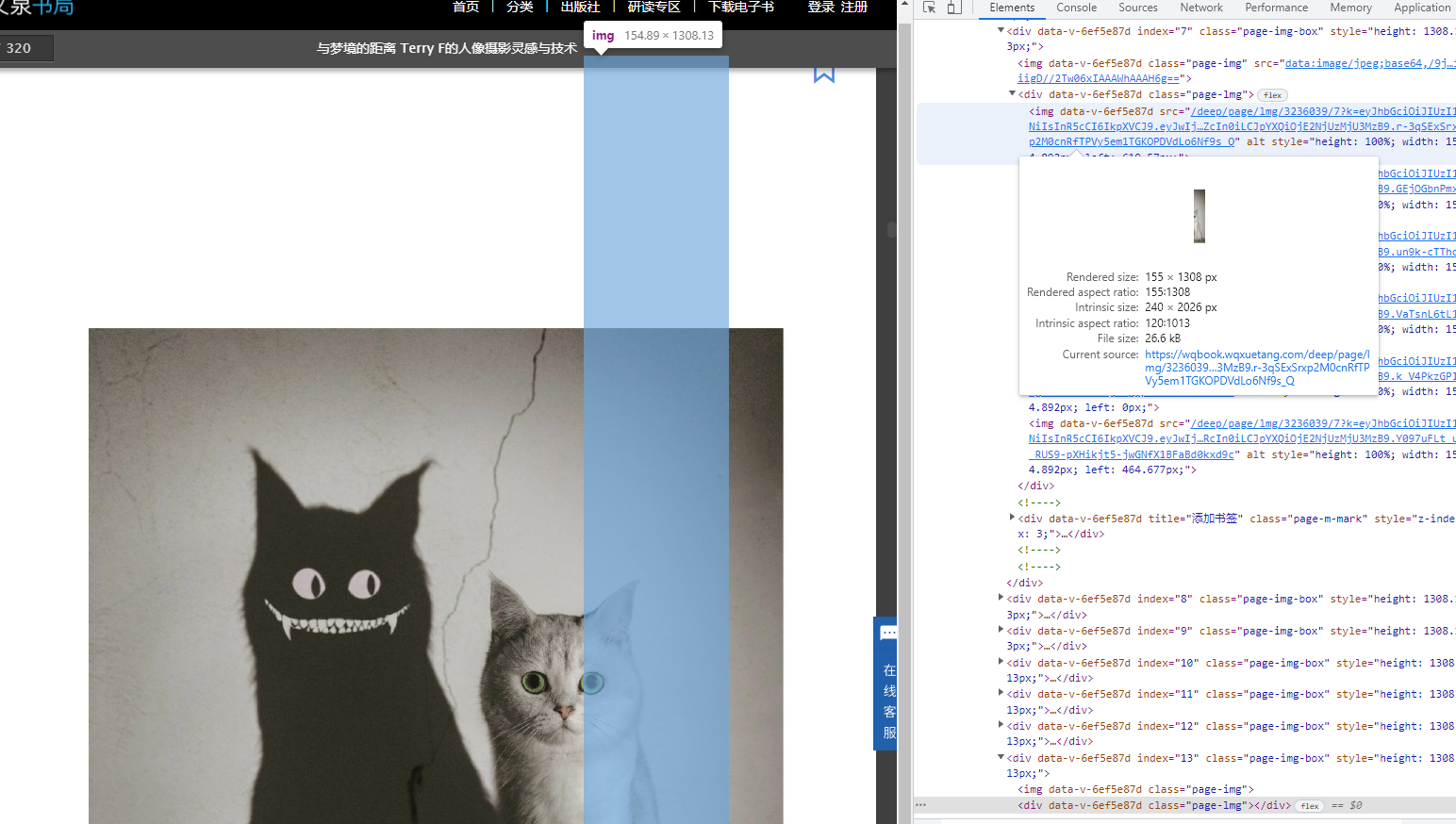Viewport: 1456px width, 824px height.
Task: Expand the div with index="11"
Action: point(1001,693)
